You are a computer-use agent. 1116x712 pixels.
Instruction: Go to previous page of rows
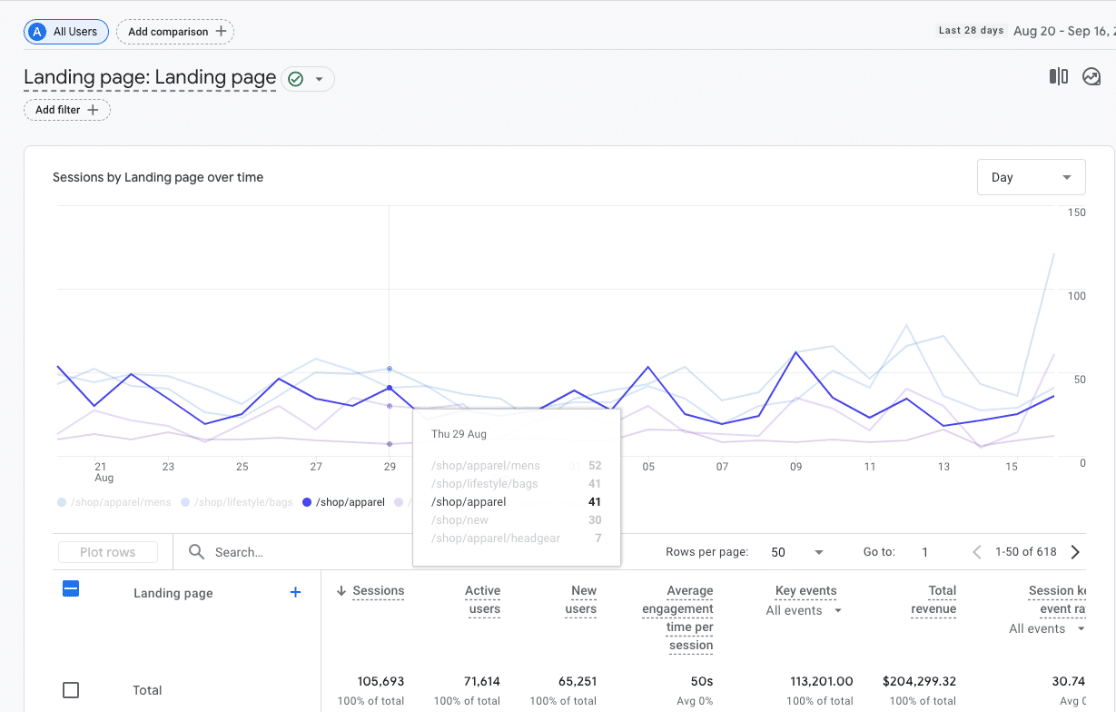click(x=978, y=552)
